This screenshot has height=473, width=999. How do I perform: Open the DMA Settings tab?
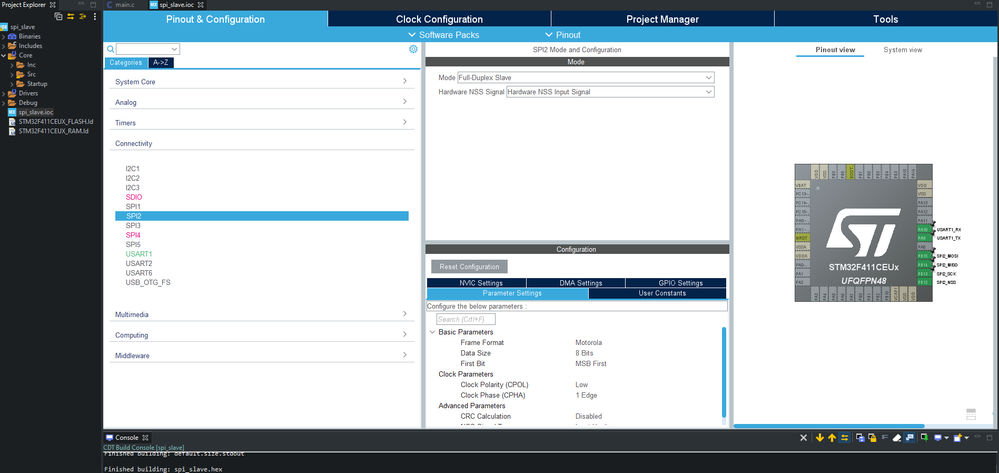(x=576, y=283)
